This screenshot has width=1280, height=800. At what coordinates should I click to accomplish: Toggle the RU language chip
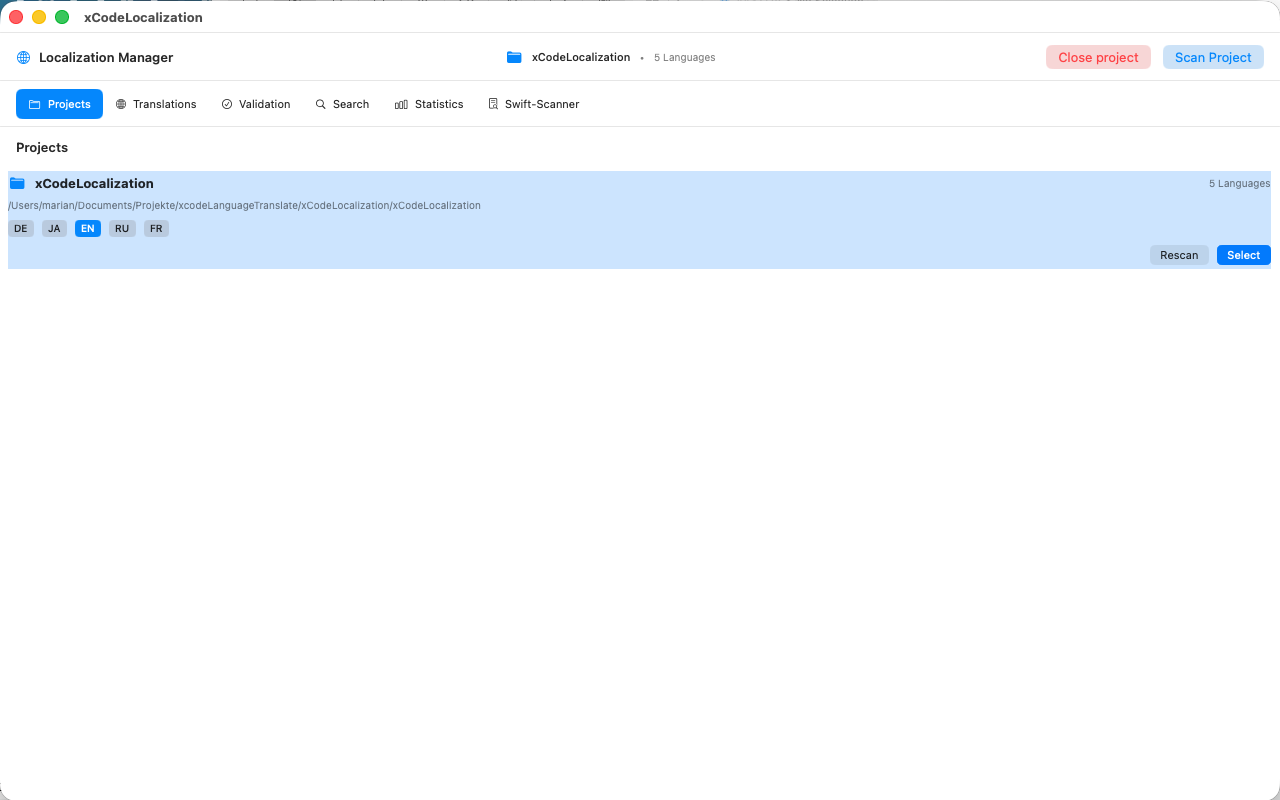pyautogui.click(x=121, y=228)
